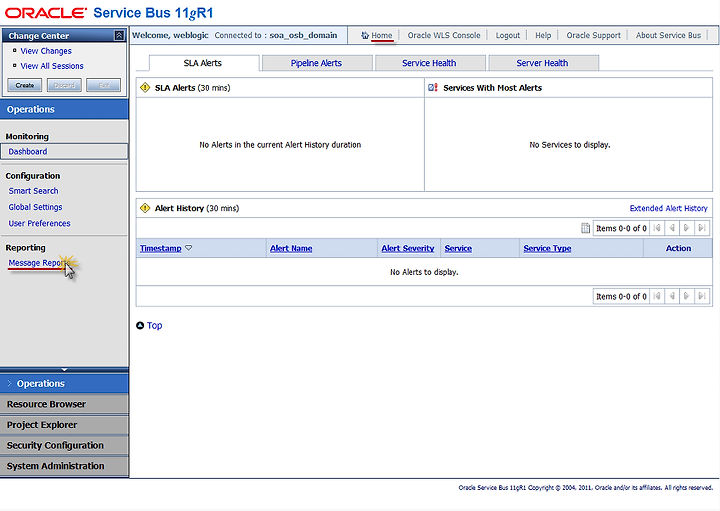Click the Home icon in header
720x511 pixels.
pos(365,35)
